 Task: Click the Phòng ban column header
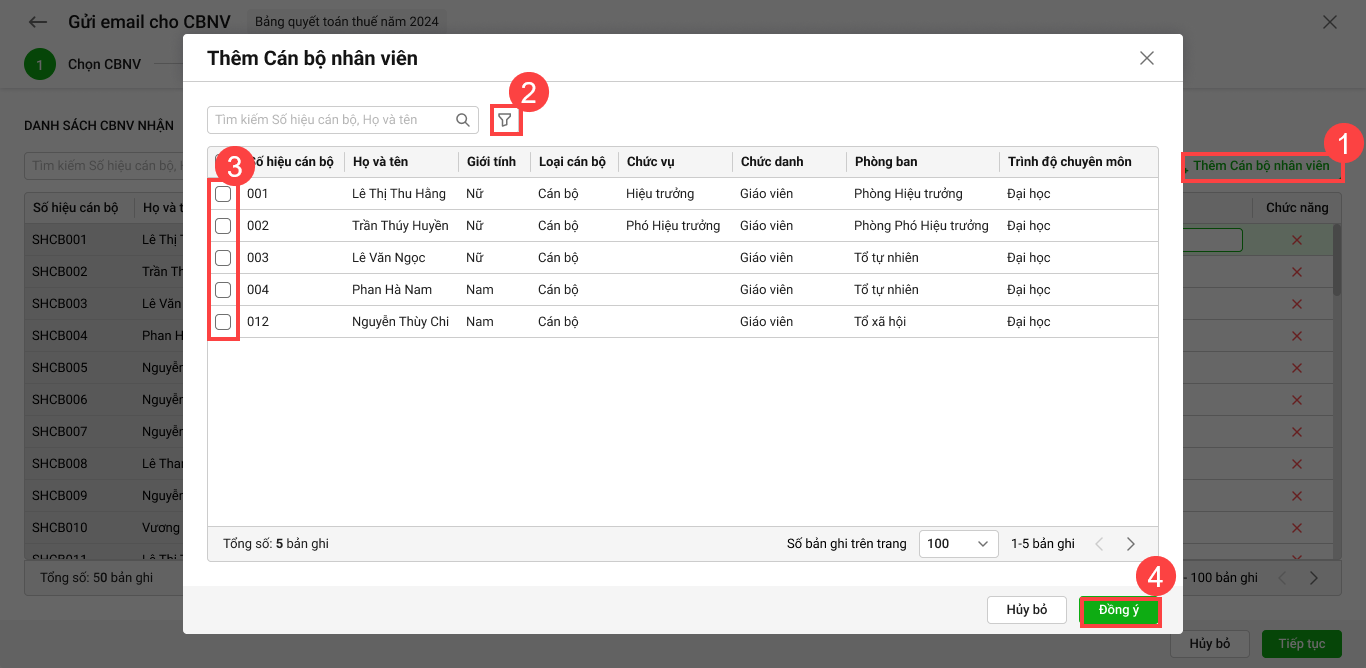pos(885,162)
